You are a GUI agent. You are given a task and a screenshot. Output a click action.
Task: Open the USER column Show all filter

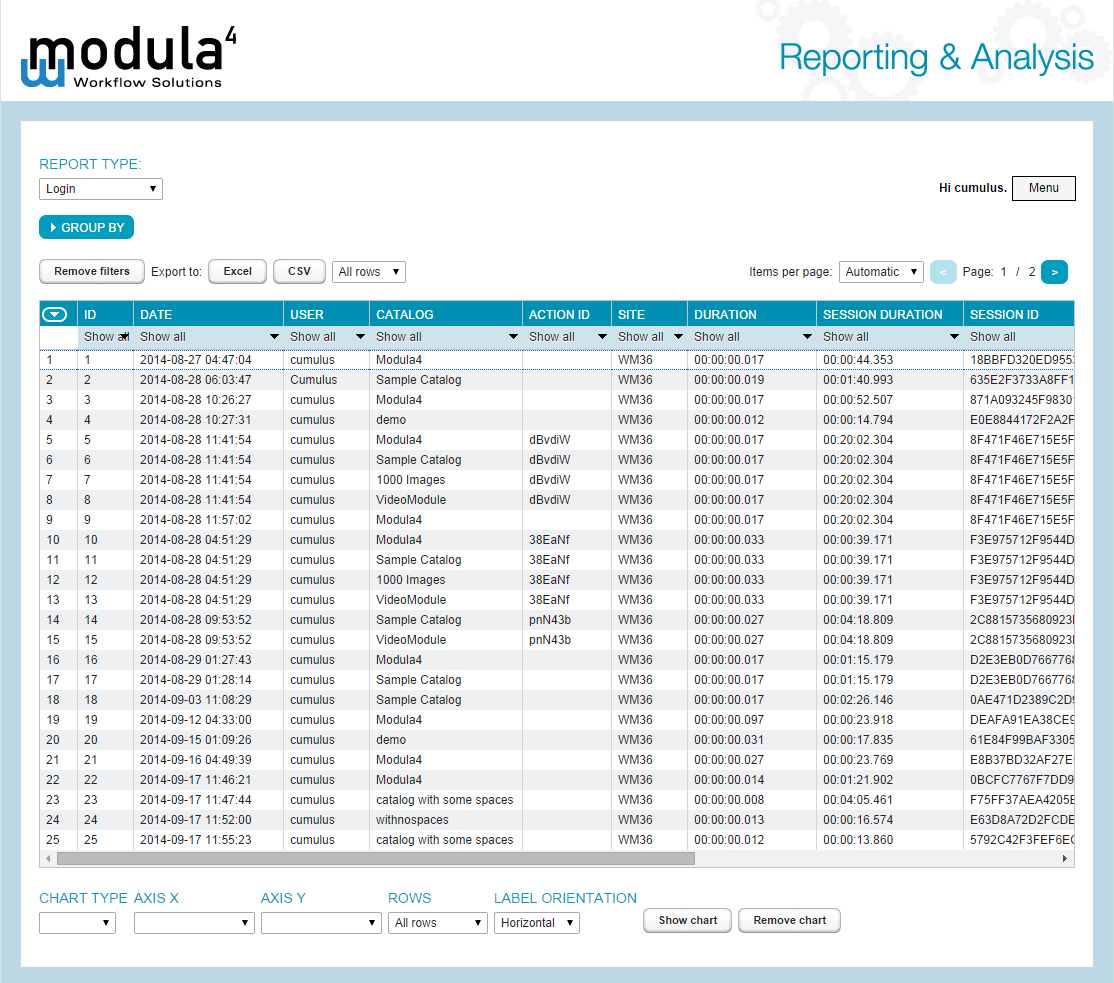tap(326, 337)
